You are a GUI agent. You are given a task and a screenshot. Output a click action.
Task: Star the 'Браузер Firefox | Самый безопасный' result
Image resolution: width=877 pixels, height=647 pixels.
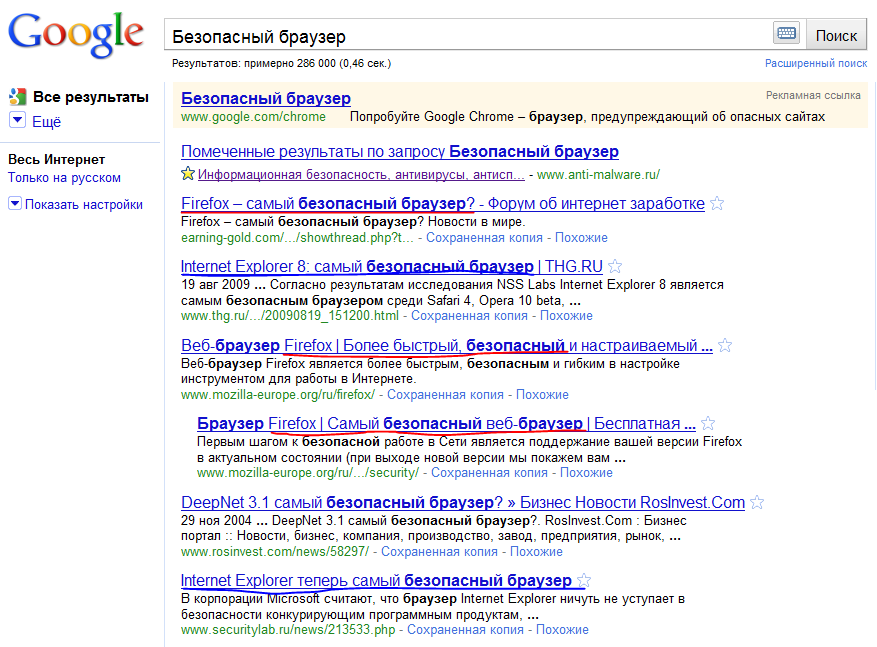[708, 423]
